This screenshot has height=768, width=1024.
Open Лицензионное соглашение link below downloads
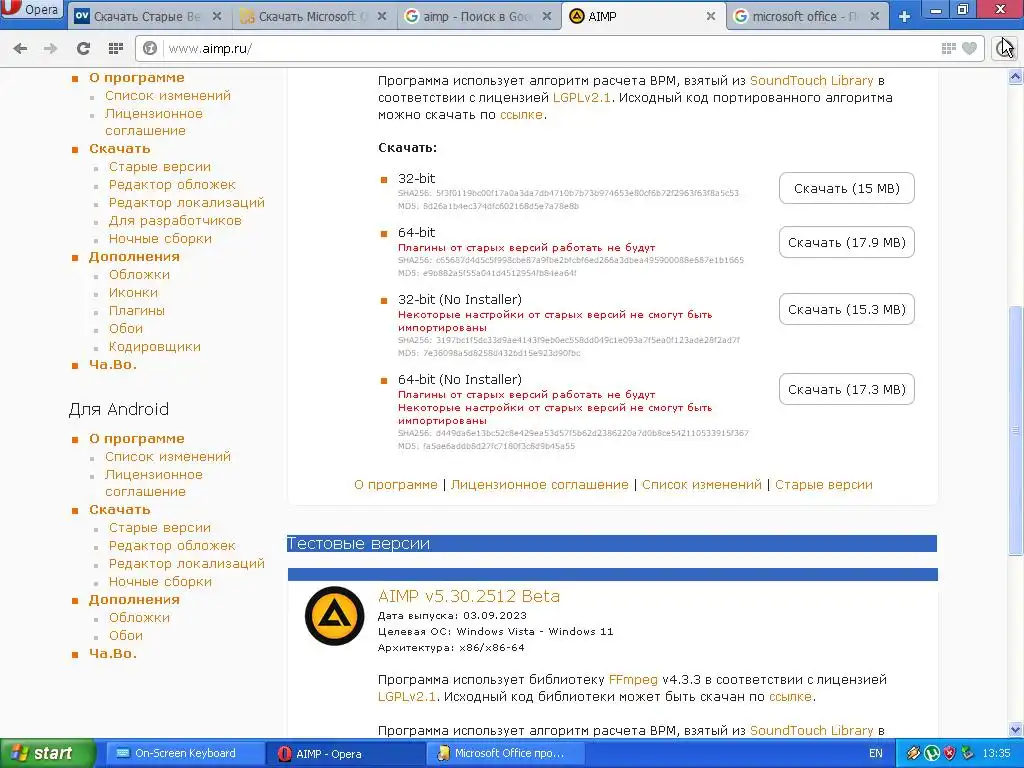pyautogui.click(x=539, y=485)
